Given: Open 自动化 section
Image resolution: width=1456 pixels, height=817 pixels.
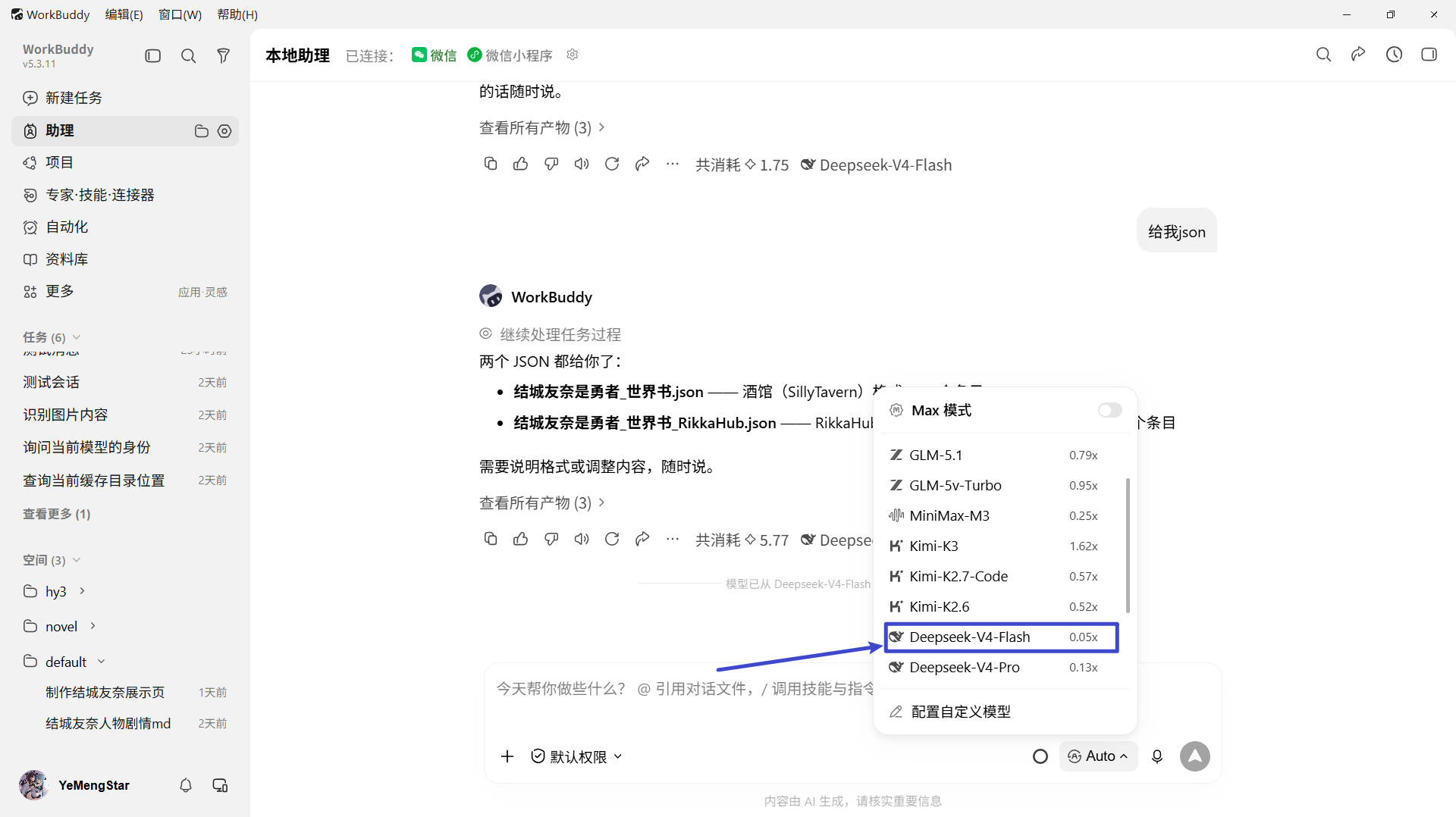Looking at the screenshot, I should point(125,227).
